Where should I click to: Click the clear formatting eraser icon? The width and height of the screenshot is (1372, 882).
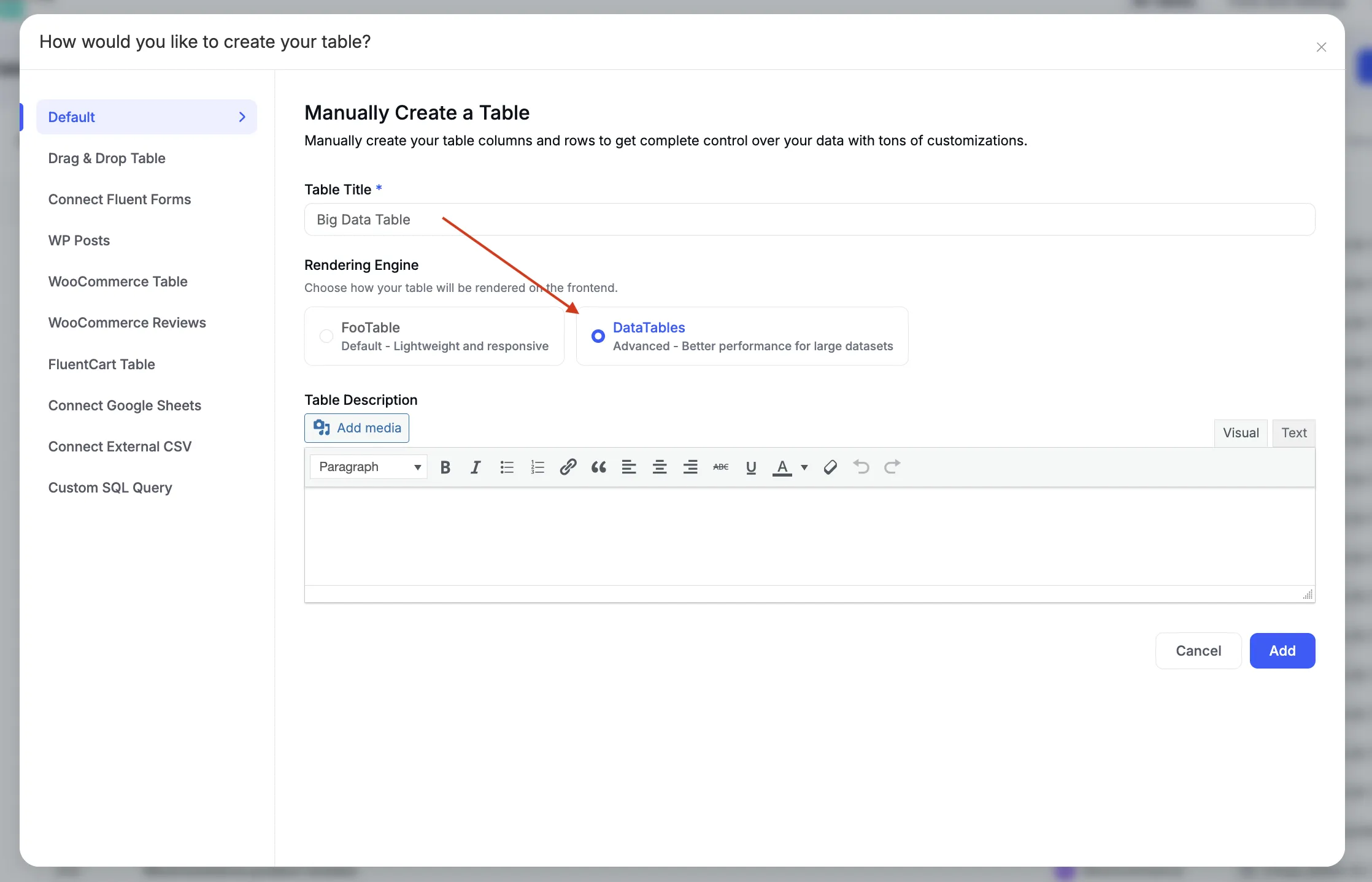830,467
